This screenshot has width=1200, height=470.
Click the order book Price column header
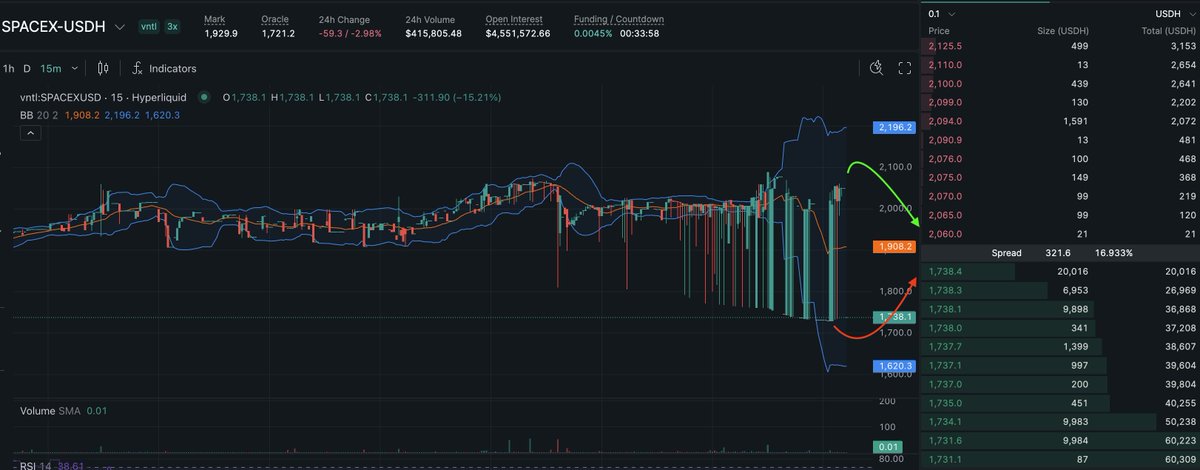[x=939, y=31]
